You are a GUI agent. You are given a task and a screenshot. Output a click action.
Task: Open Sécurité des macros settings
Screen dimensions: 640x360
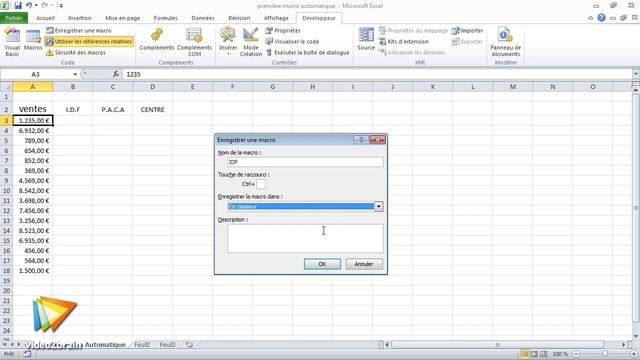(76, 53)
